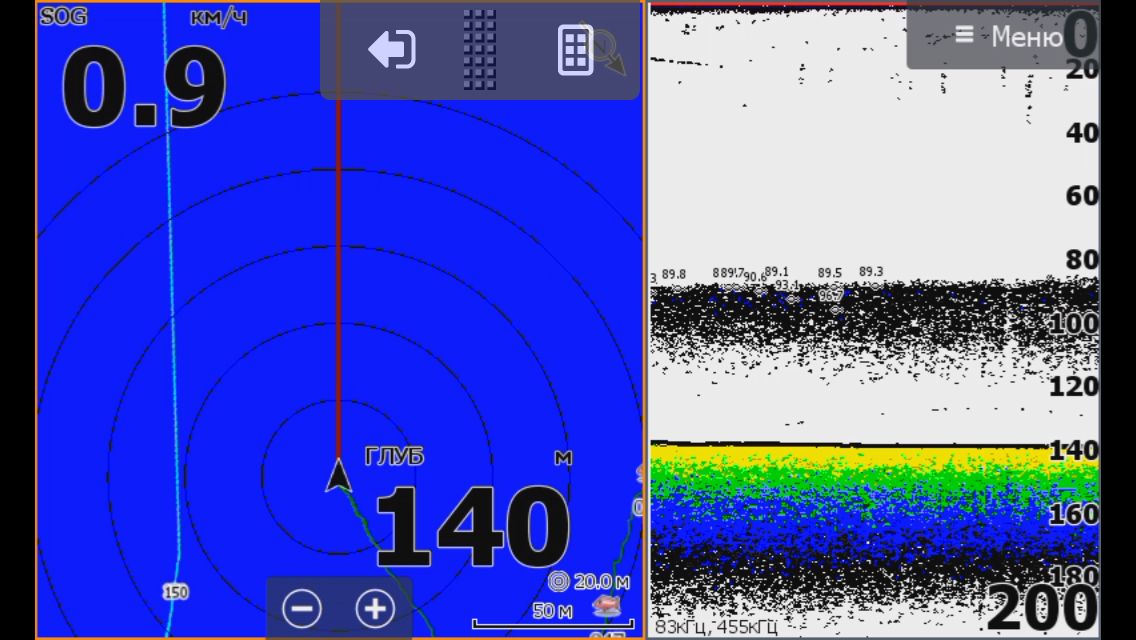Tap the 20.0 м range ring indicator
The width and height of the screenshot is (1136, 640).
pos(589,581)
